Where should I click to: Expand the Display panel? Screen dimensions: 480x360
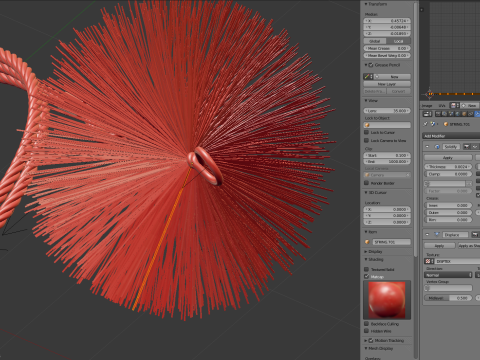tap(366, 252)
